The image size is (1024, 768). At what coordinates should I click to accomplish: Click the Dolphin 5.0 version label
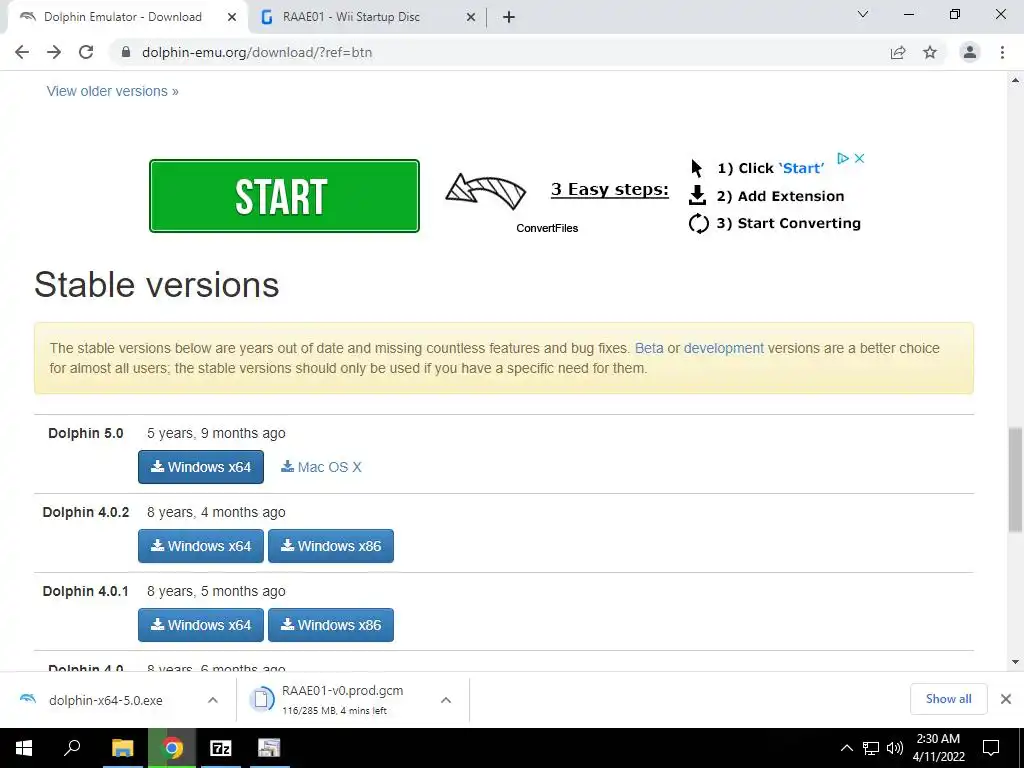tap(86, 433)
